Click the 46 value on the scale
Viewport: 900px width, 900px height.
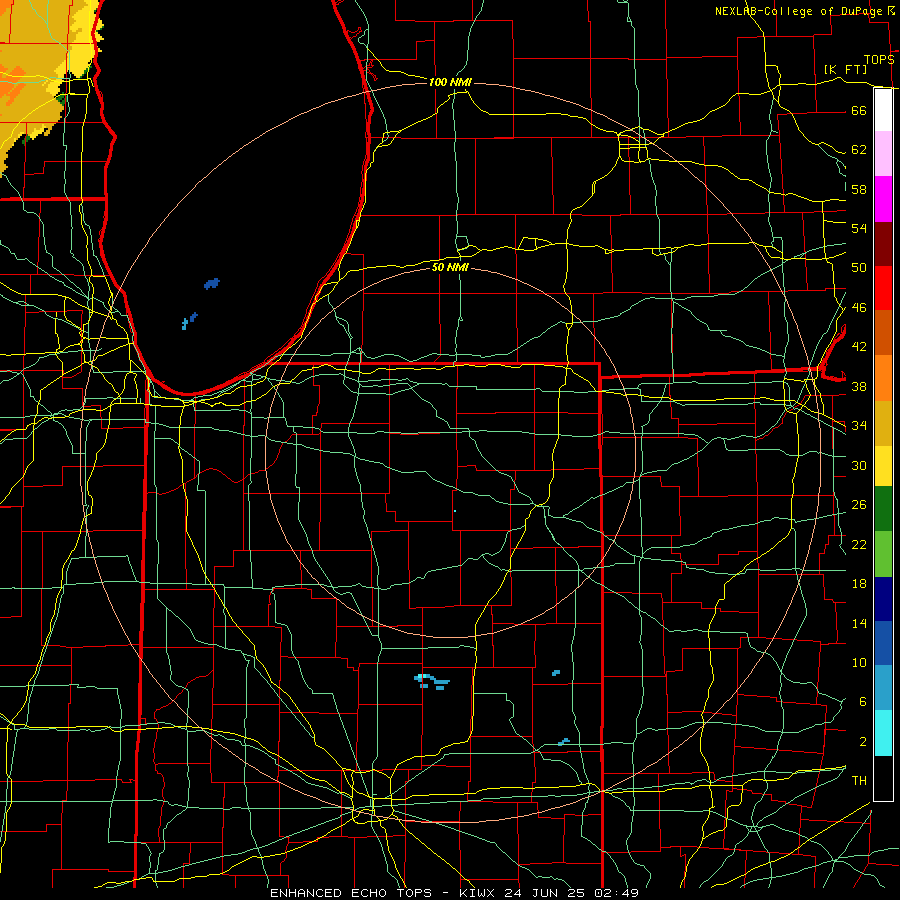click(859, 308)
